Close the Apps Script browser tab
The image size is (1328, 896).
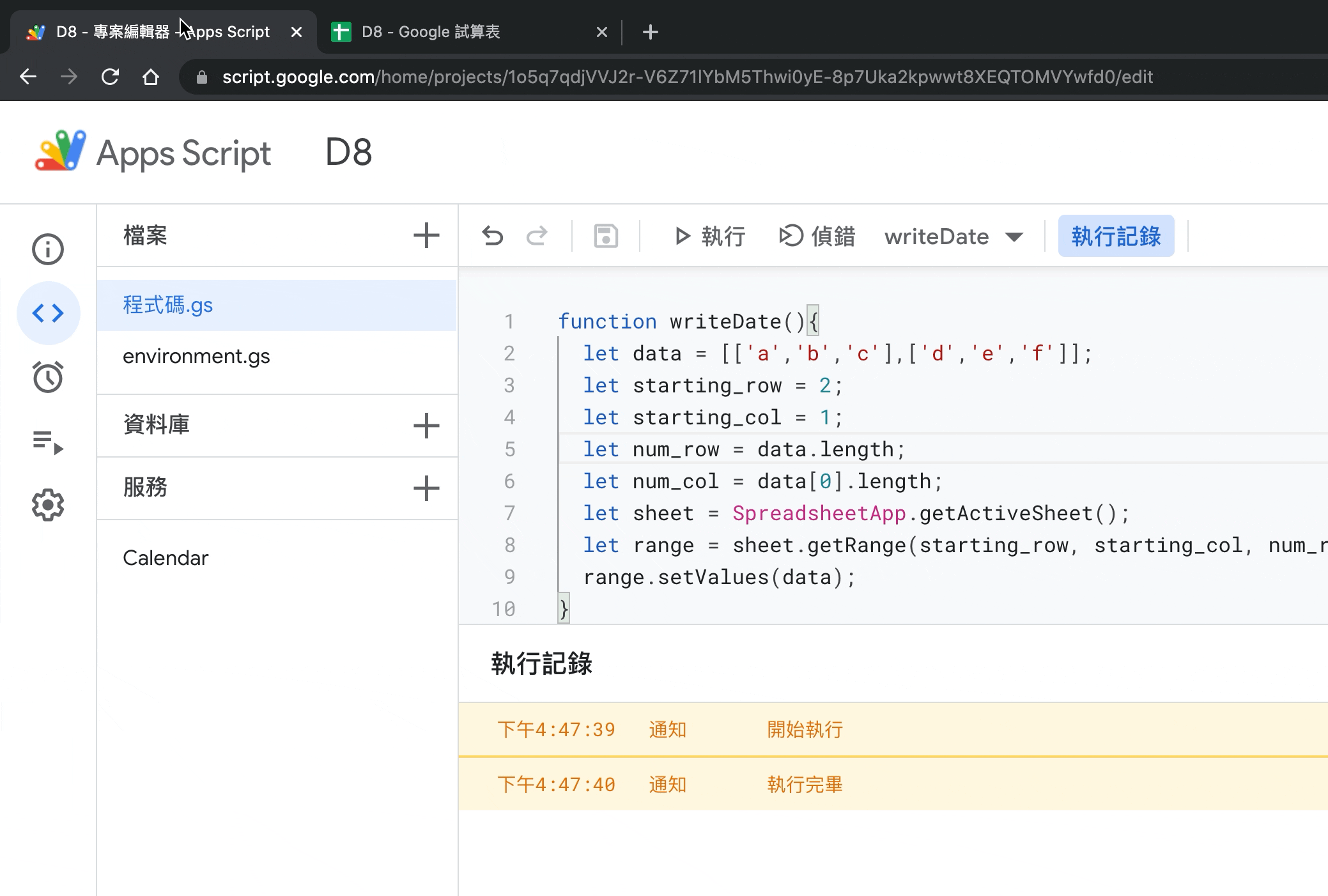[297, 32]
